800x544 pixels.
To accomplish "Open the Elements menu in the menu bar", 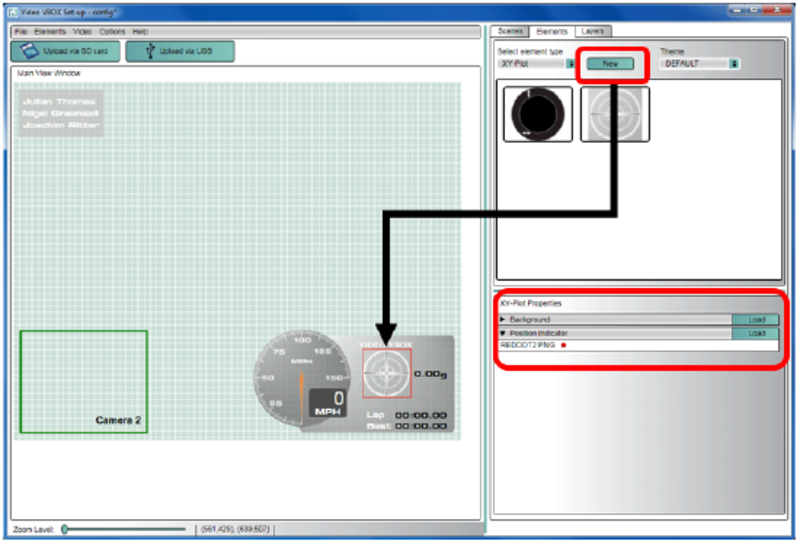I will tap(49, 32).
